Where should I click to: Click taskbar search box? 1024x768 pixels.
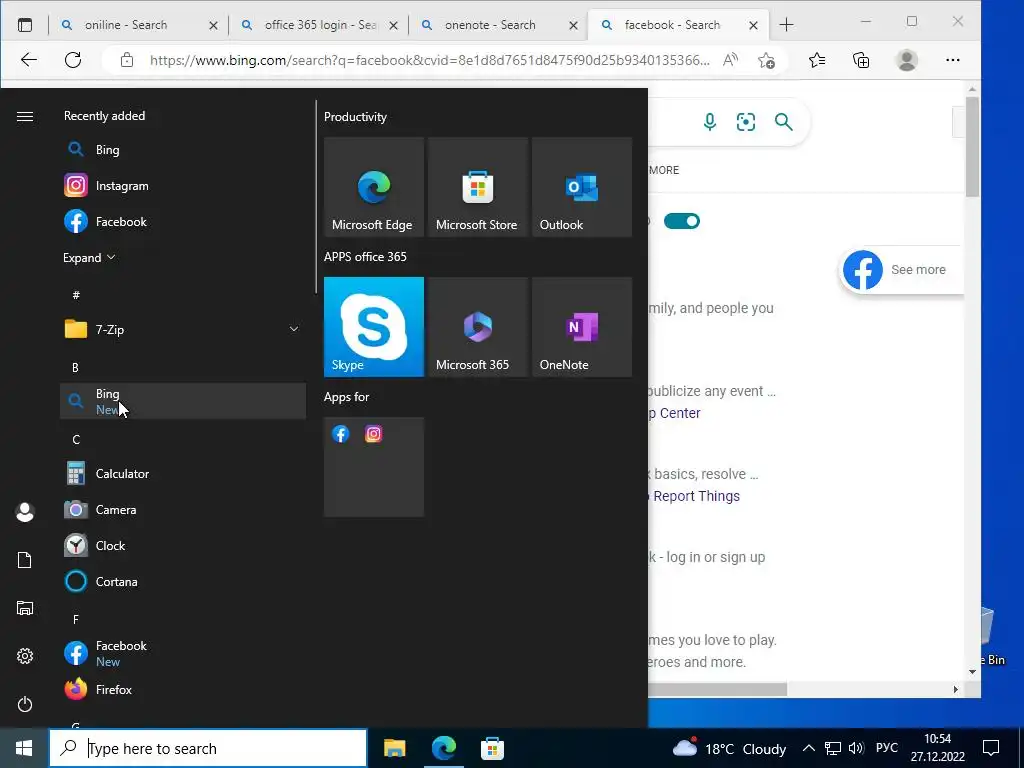[208, 748]
